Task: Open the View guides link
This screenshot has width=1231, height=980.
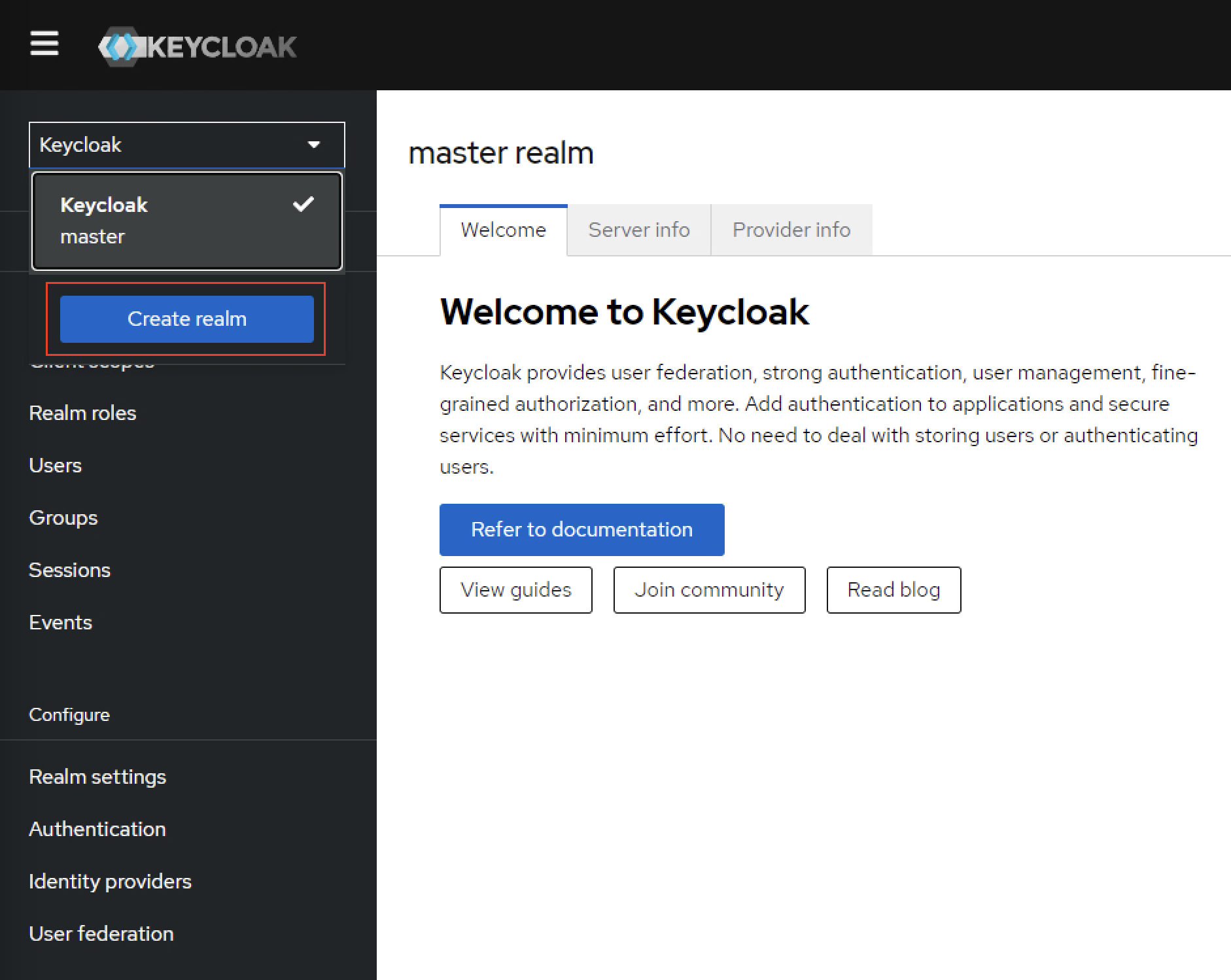Action: (x=515, y=589)
